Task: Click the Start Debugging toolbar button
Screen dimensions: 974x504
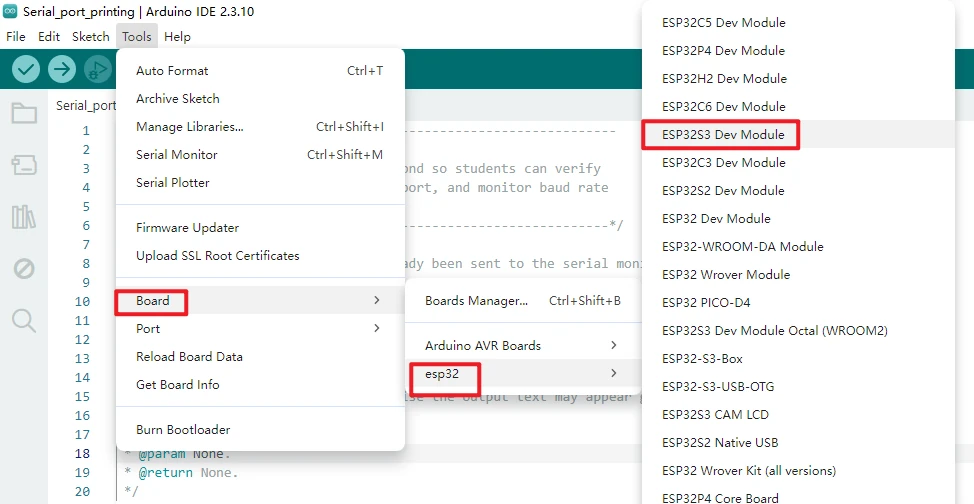Action: point(98,69)
